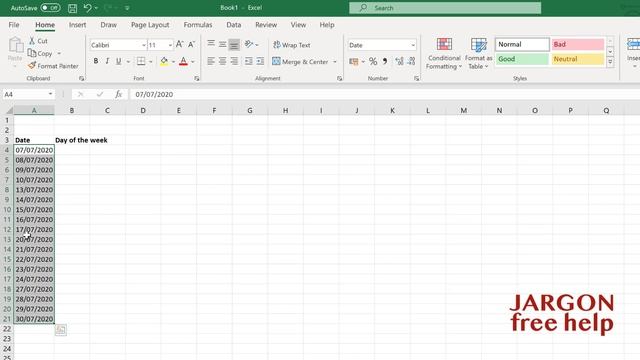Click inside the formula bar
The height and width of the screenshot is (360, 640).
(384, 94)
